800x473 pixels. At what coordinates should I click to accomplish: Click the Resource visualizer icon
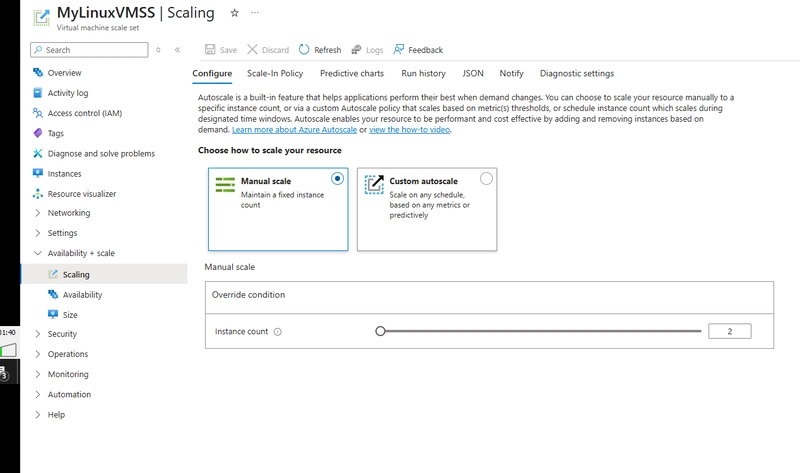[38, 194]
